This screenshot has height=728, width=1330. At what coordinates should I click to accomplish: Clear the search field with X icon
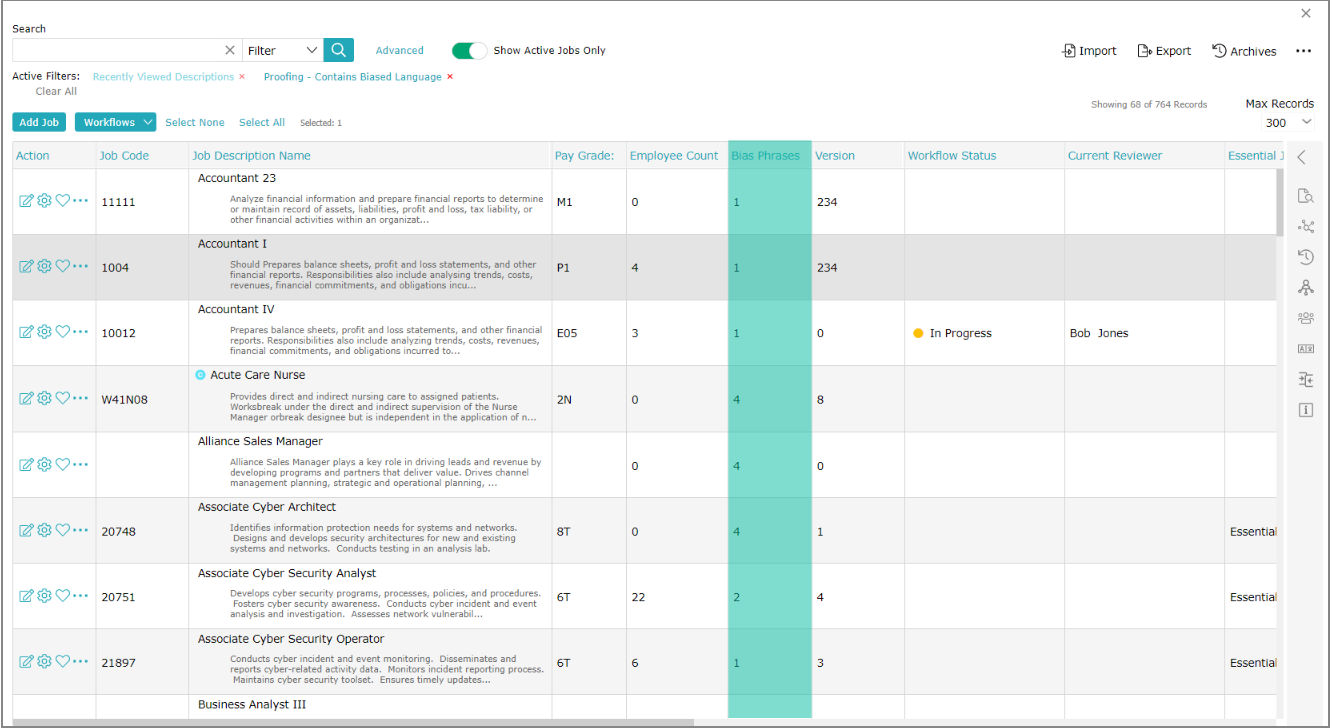pos(230,50)
